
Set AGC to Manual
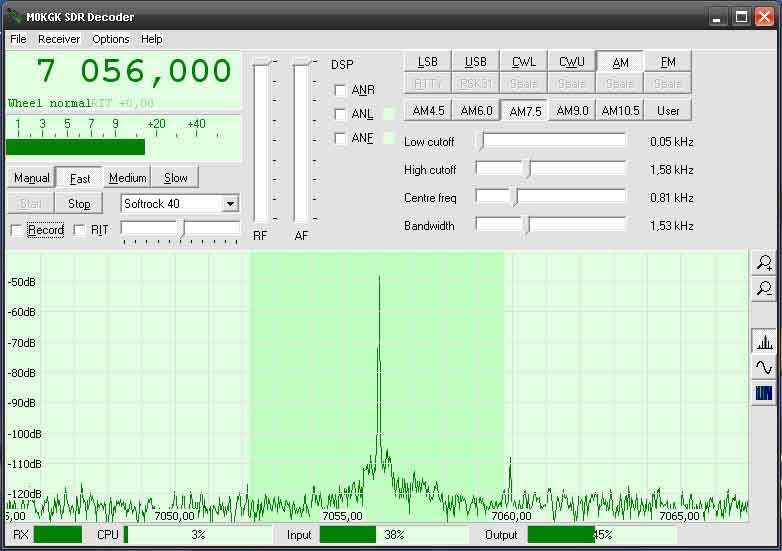[x=31, y=178]
